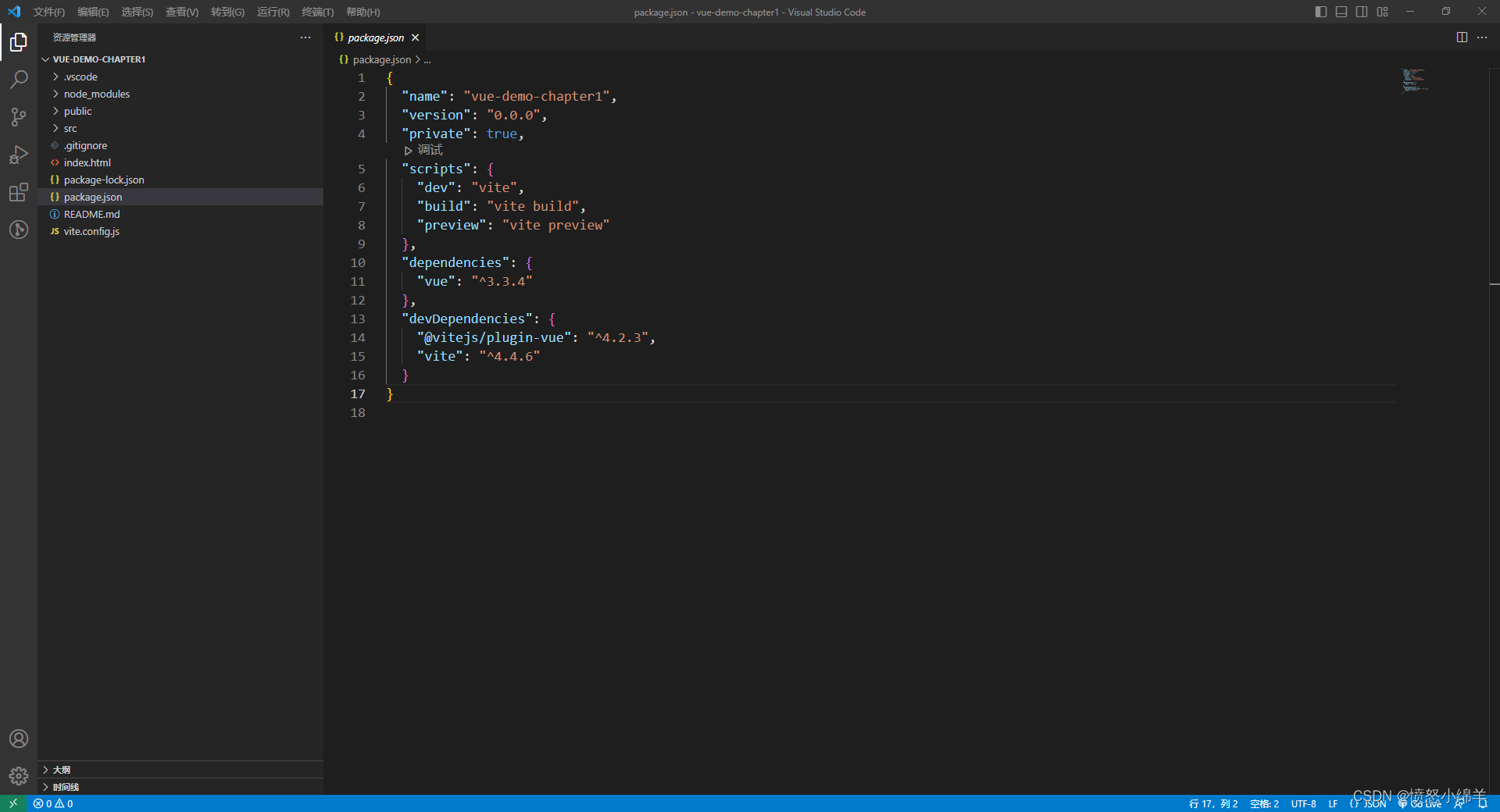Open Run and Debug view
The image size is (1500, 812).
tap(19, 155)
